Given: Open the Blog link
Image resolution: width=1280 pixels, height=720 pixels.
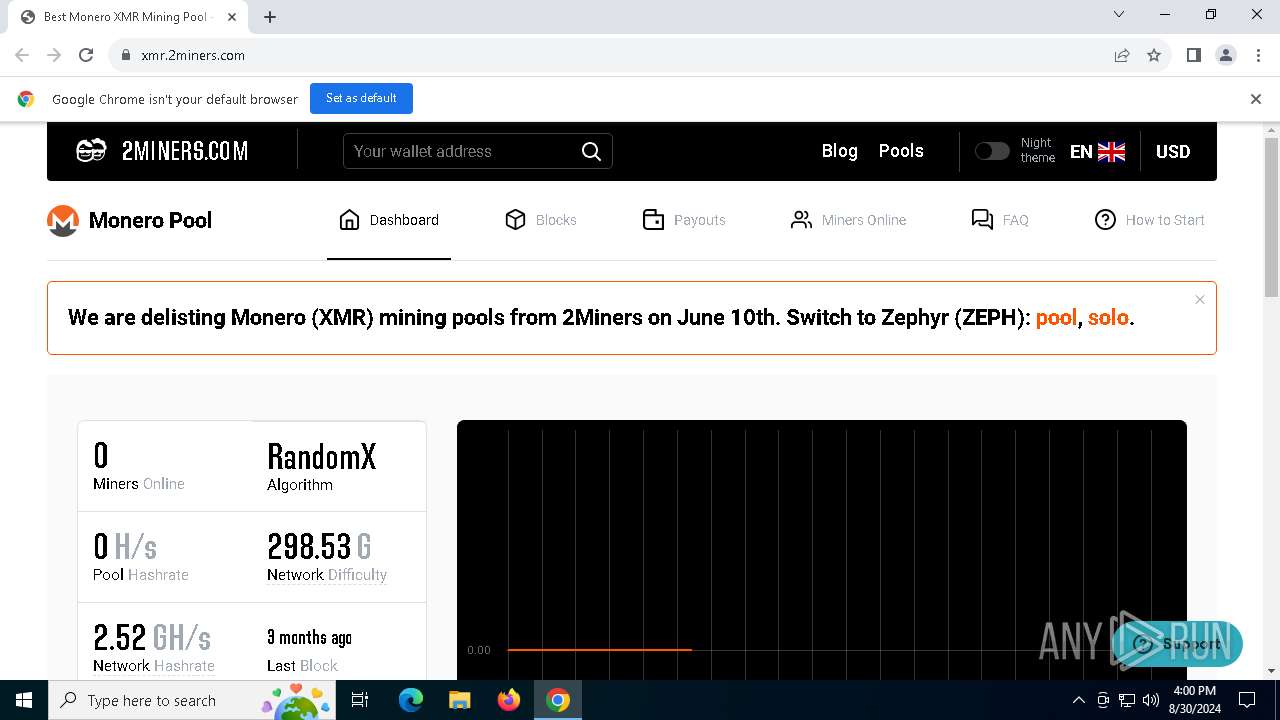Looking at the screenshot, I should (840, 151).
